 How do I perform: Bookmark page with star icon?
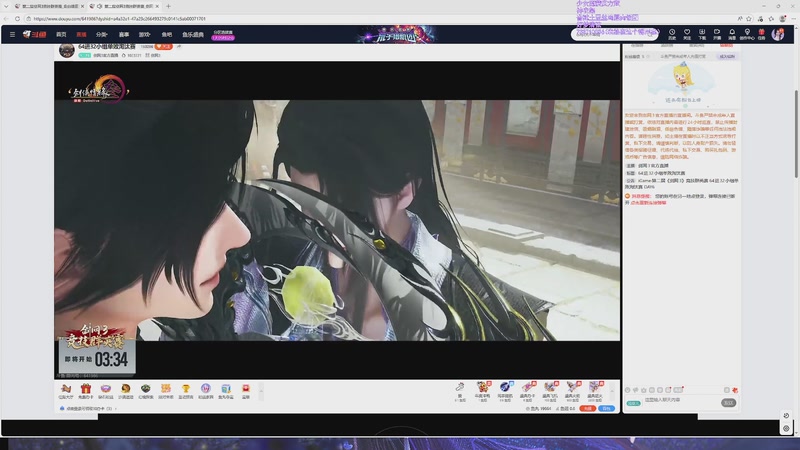point(749,18)
